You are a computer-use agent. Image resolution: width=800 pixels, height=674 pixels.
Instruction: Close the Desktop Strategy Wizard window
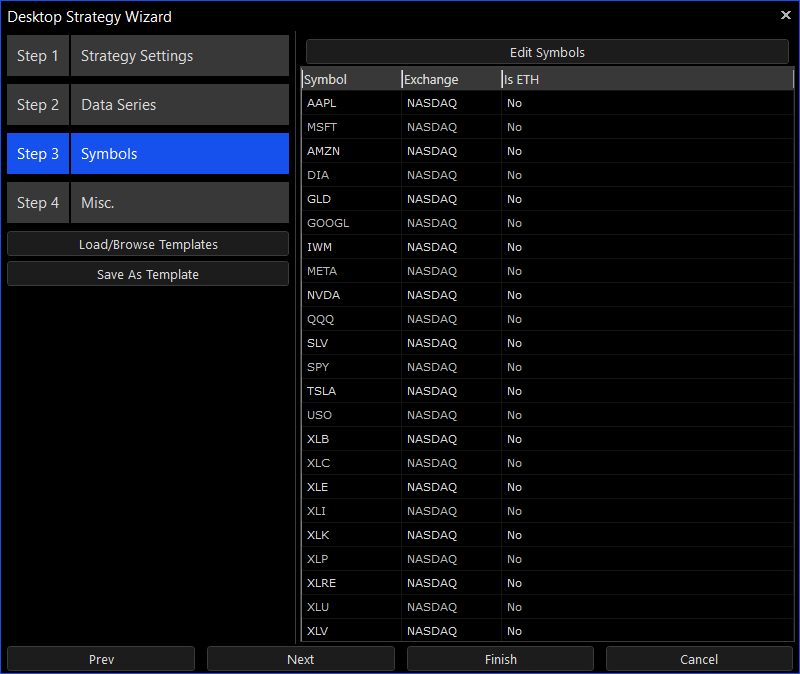(786, 15)
